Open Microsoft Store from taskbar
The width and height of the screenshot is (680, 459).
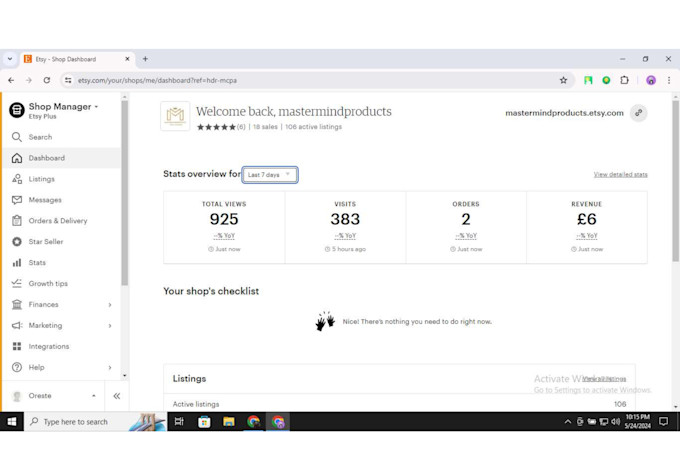[204, 422]
